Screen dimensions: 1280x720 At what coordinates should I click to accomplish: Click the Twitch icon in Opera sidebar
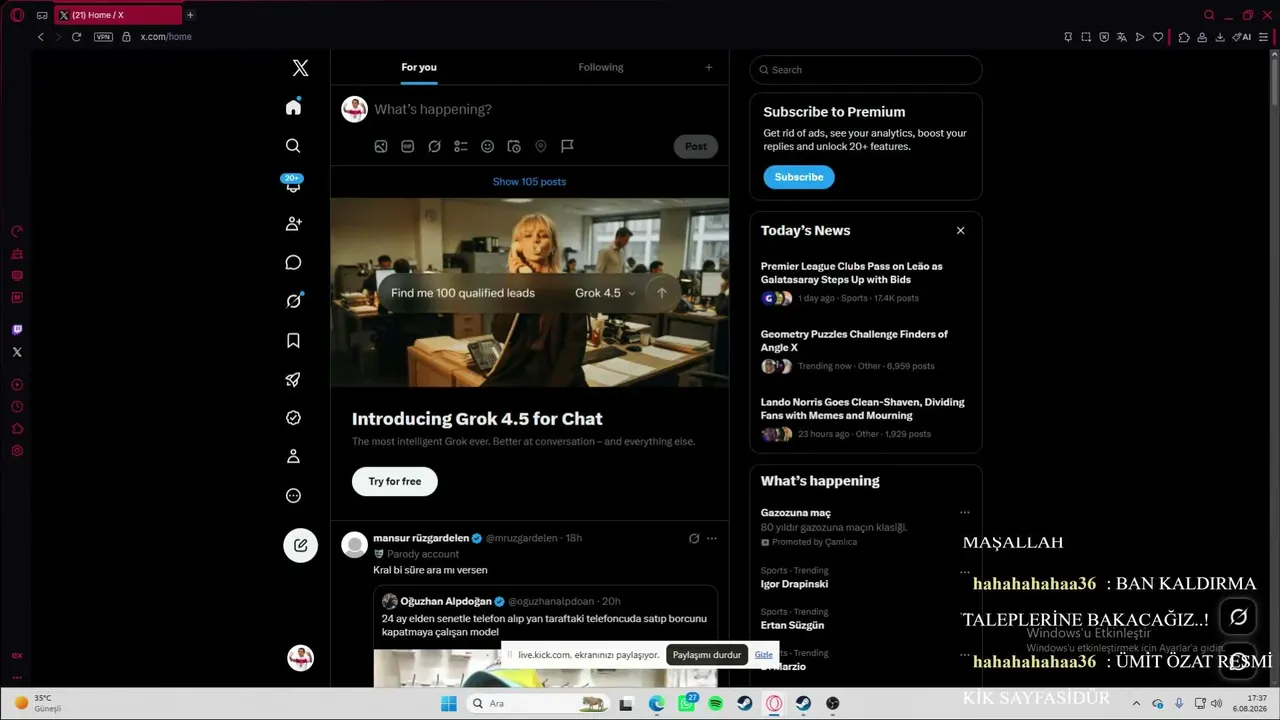pyautogui.click(x=17, y=329)
